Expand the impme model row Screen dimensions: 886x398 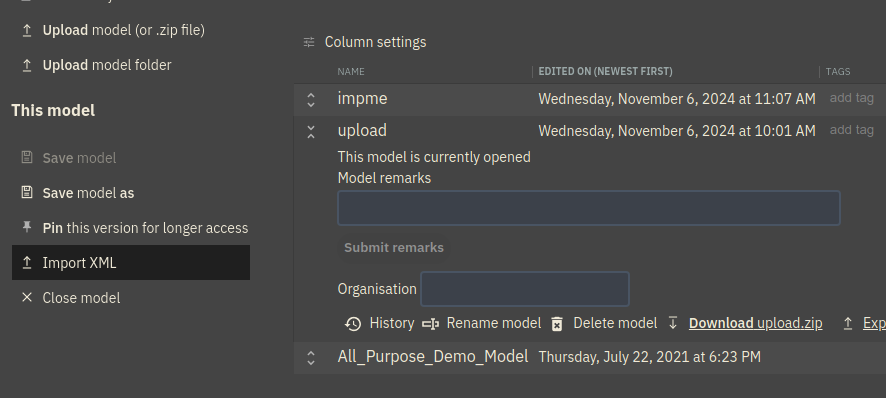tap(311, 100)
